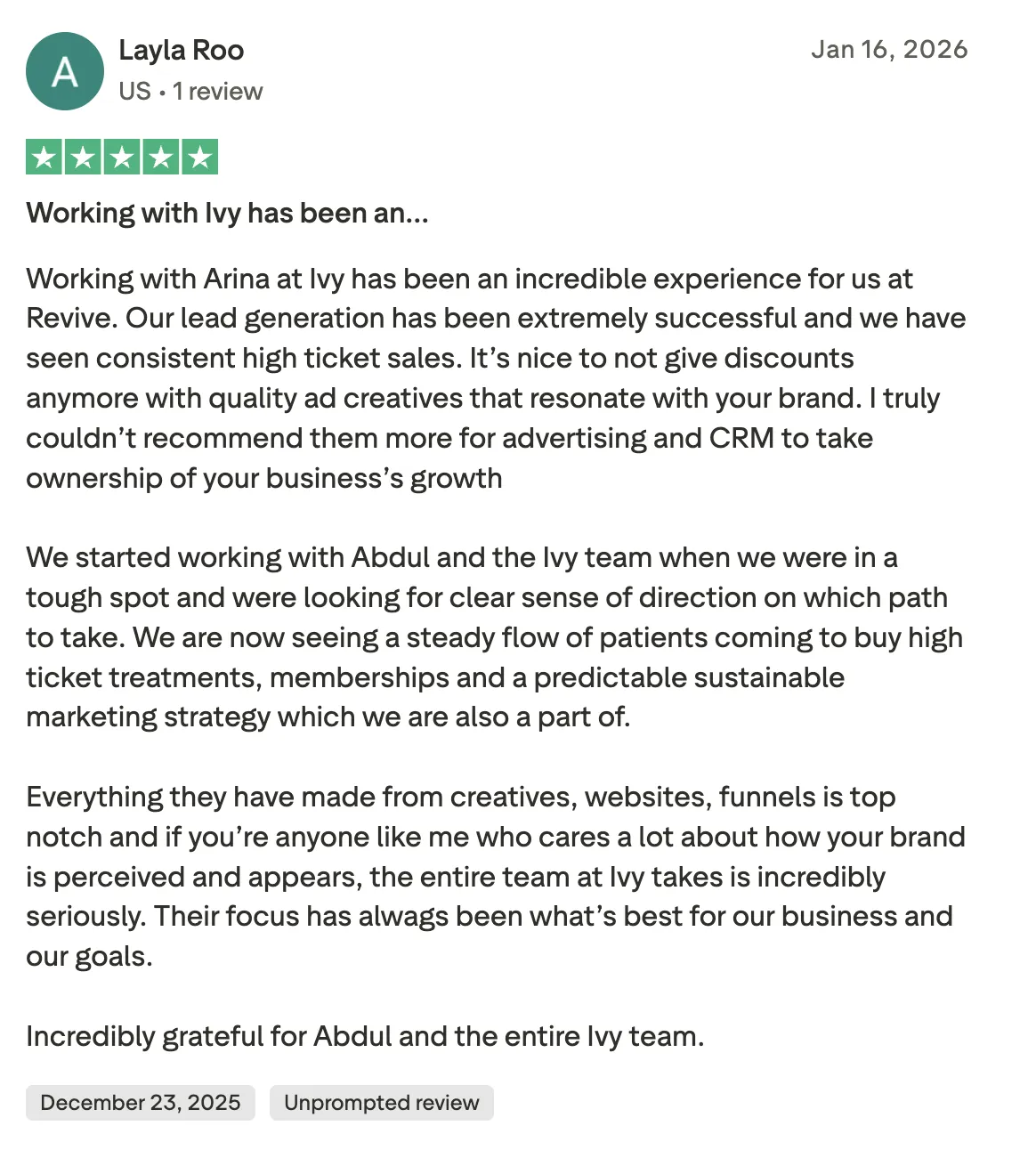Click paragraph starting We started working with Abdul
1036x1150 pixels.
point(495,637)
